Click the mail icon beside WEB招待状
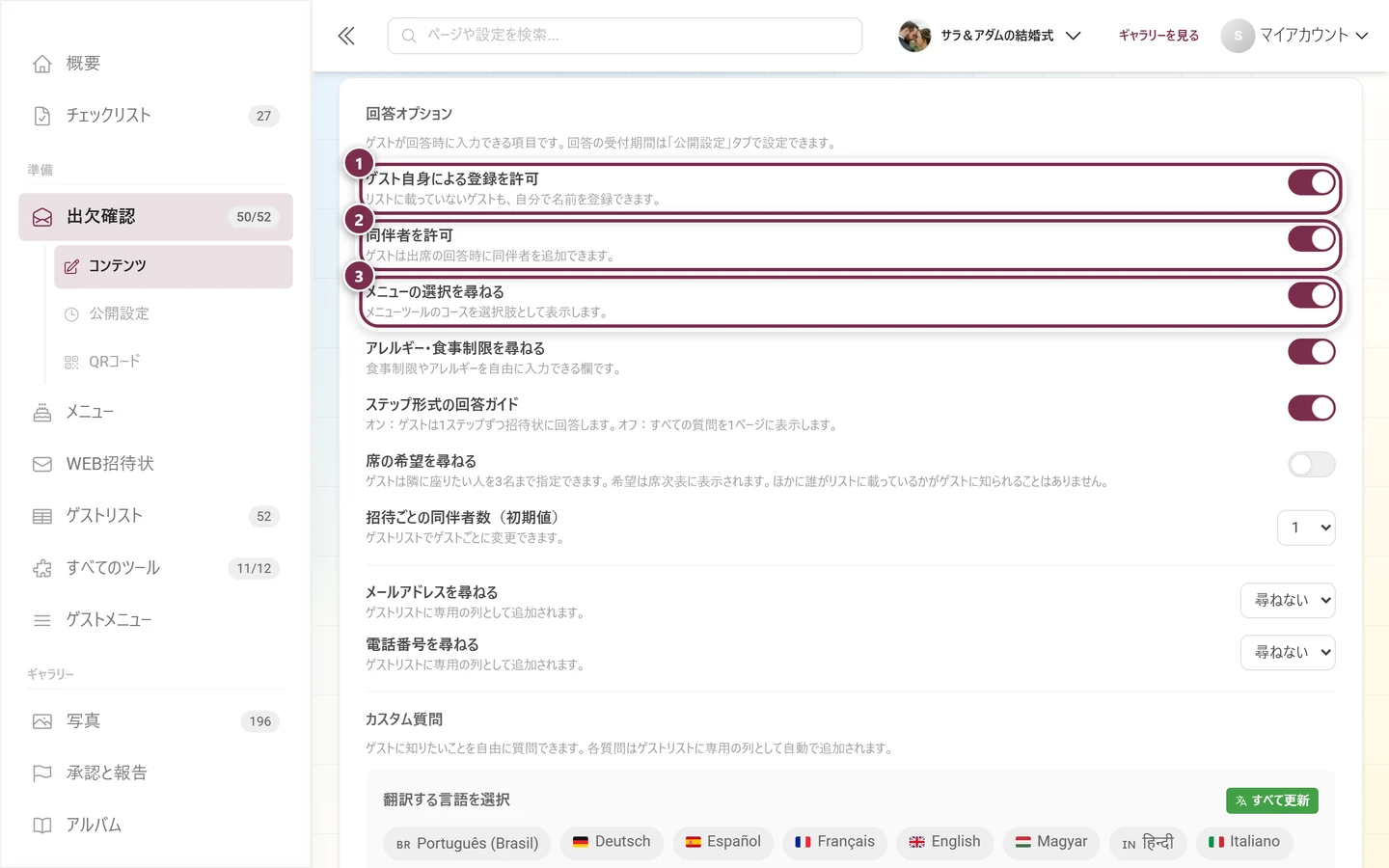Image resolution: width=1389 pixels, height=868 pixels. 42,464
